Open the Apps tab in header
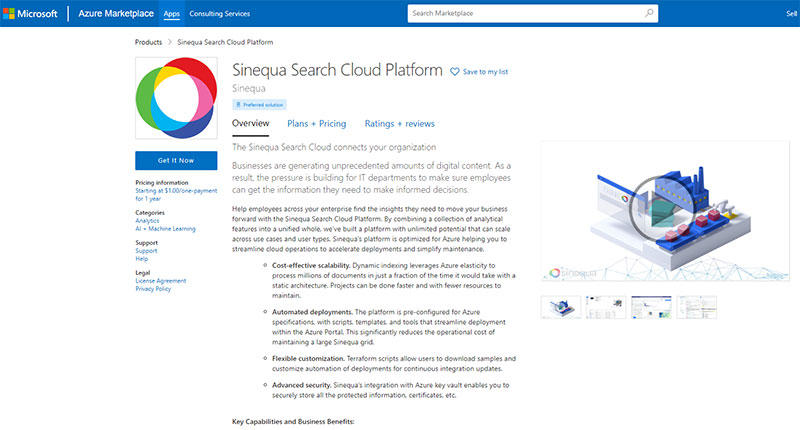Image resolution: width=800 pixels, height=430 pixels. point(172,15)
